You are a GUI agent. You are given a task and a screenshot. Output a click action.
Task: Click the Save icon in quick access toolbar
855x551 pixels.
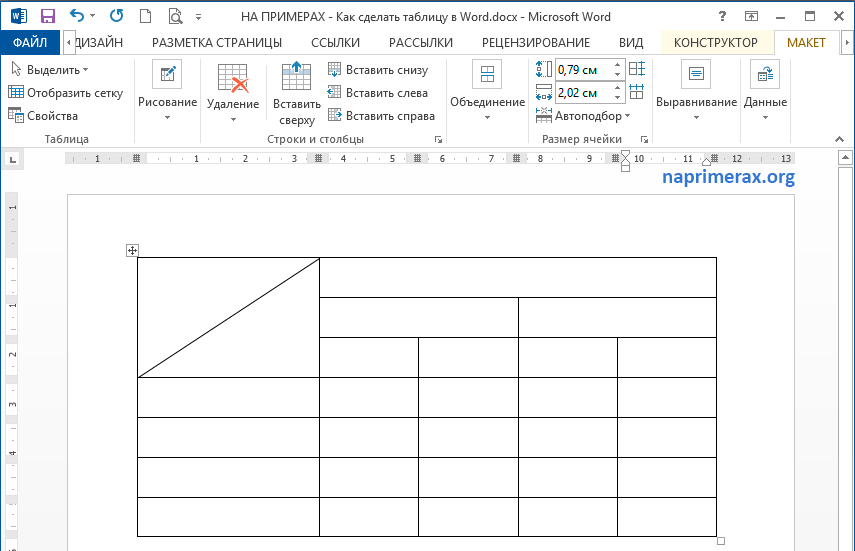tap(47, 16)
